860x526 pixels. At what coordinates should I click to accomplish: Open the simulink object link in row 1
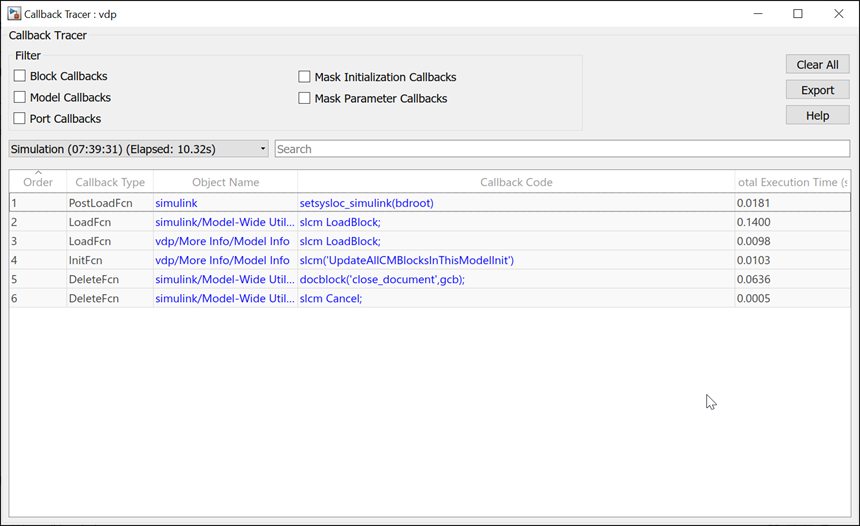coord(176,203)
